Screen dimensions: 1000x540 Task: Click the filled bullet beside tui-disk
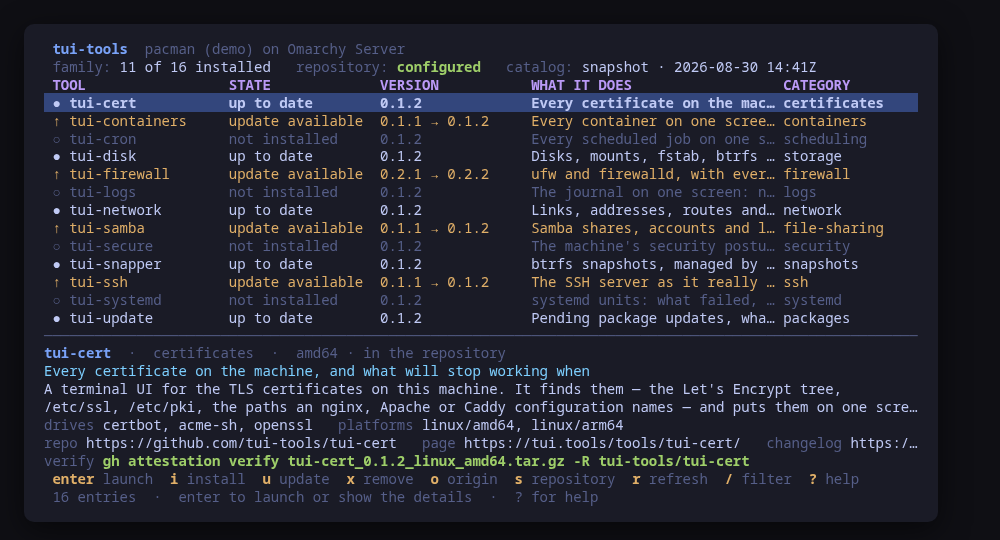pyautogui.click(x=57, y=157)
